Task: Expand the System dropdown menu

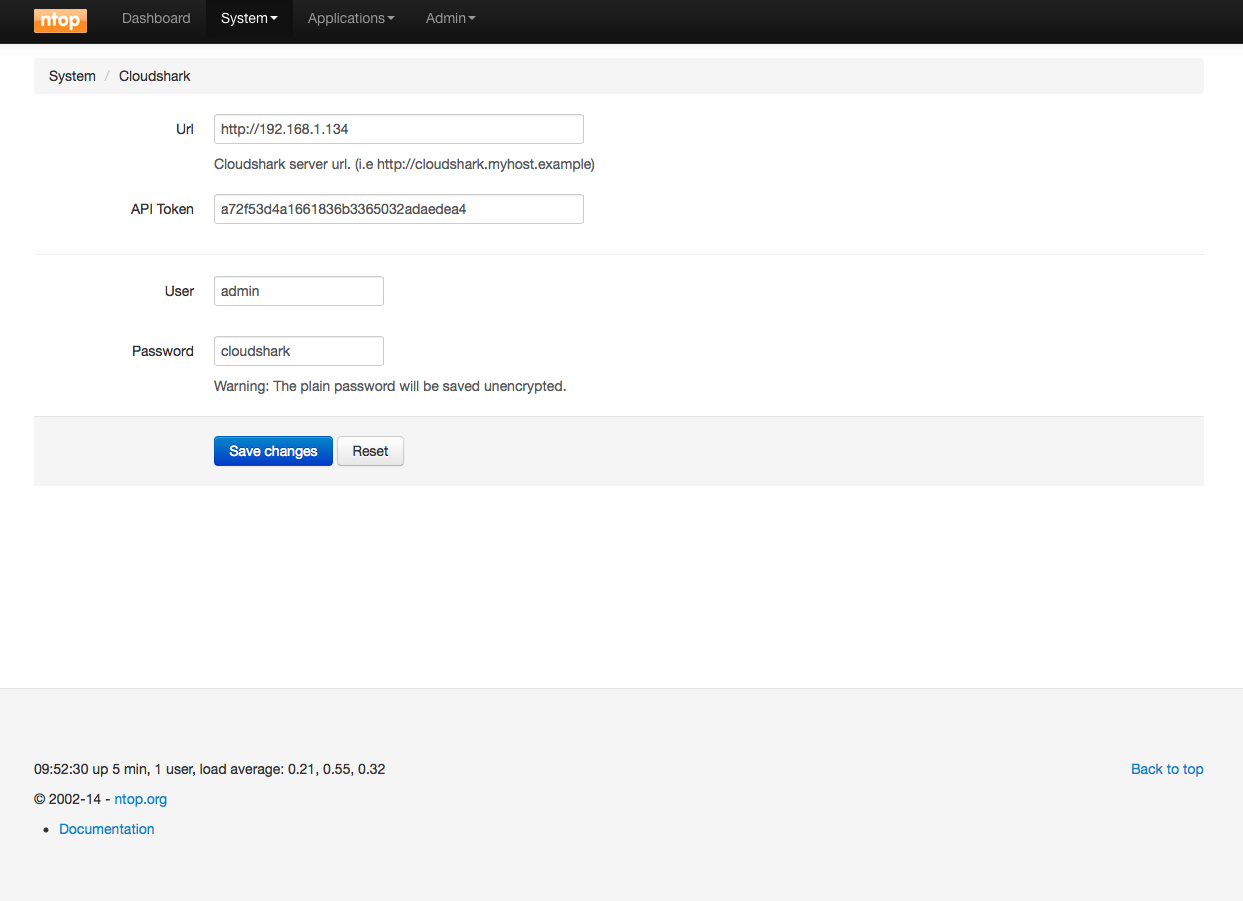Action: (x=249, y=19)
